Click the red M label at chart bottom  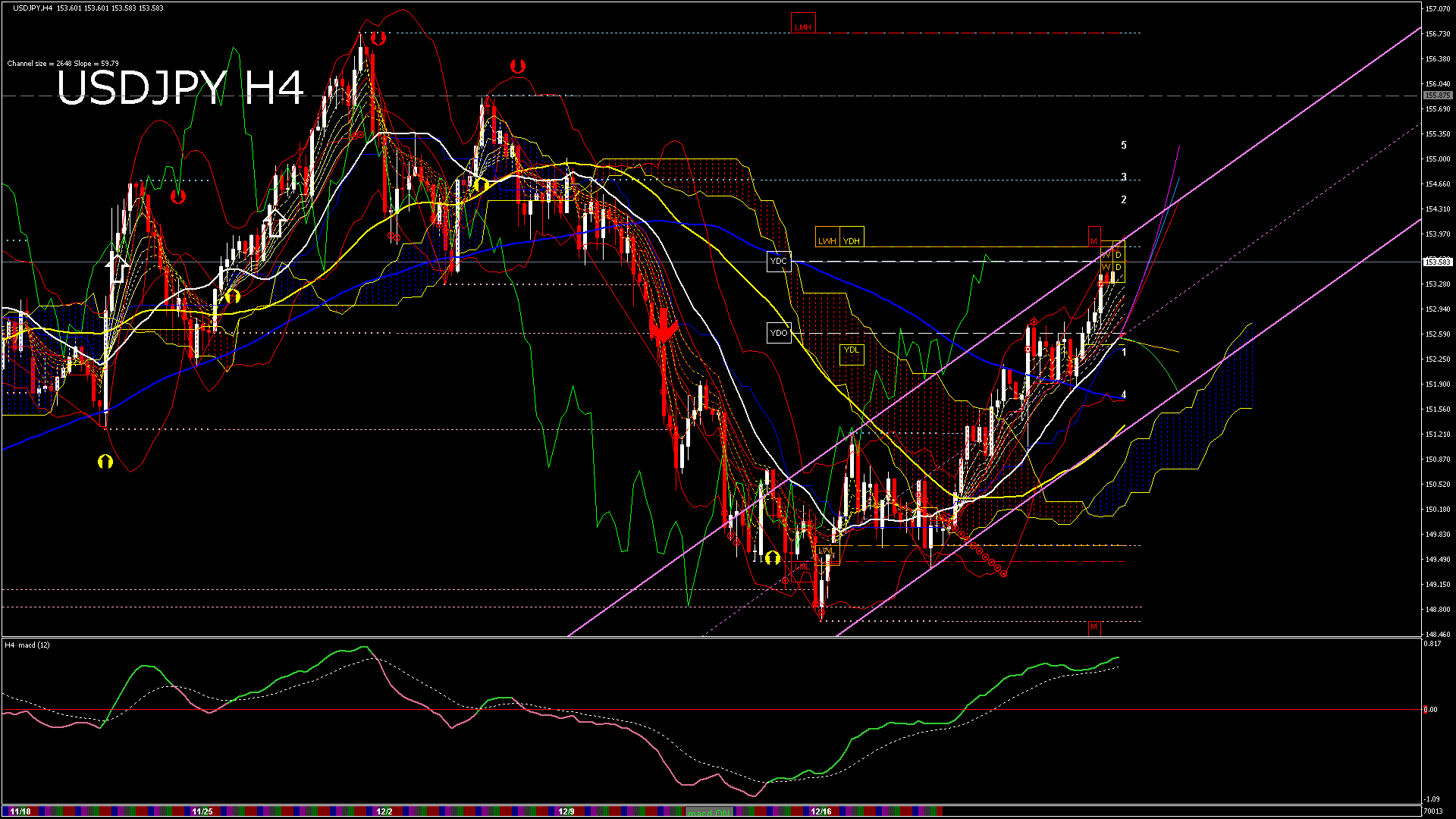click(x=1094, y=627)
